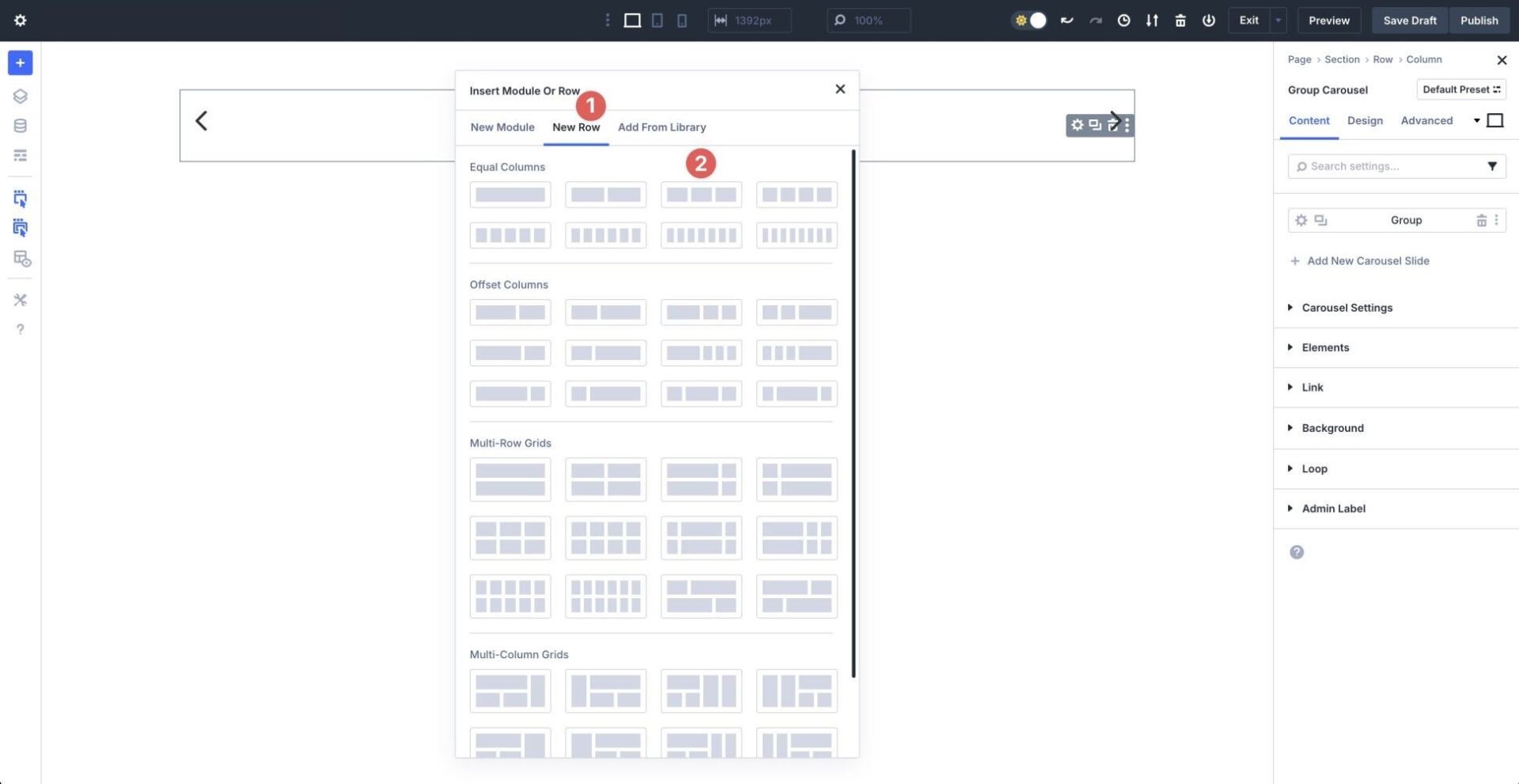The height and width of the screenshot is (784, 1519).
Task: Expand the Loop section
Action: pos(1313,468)
